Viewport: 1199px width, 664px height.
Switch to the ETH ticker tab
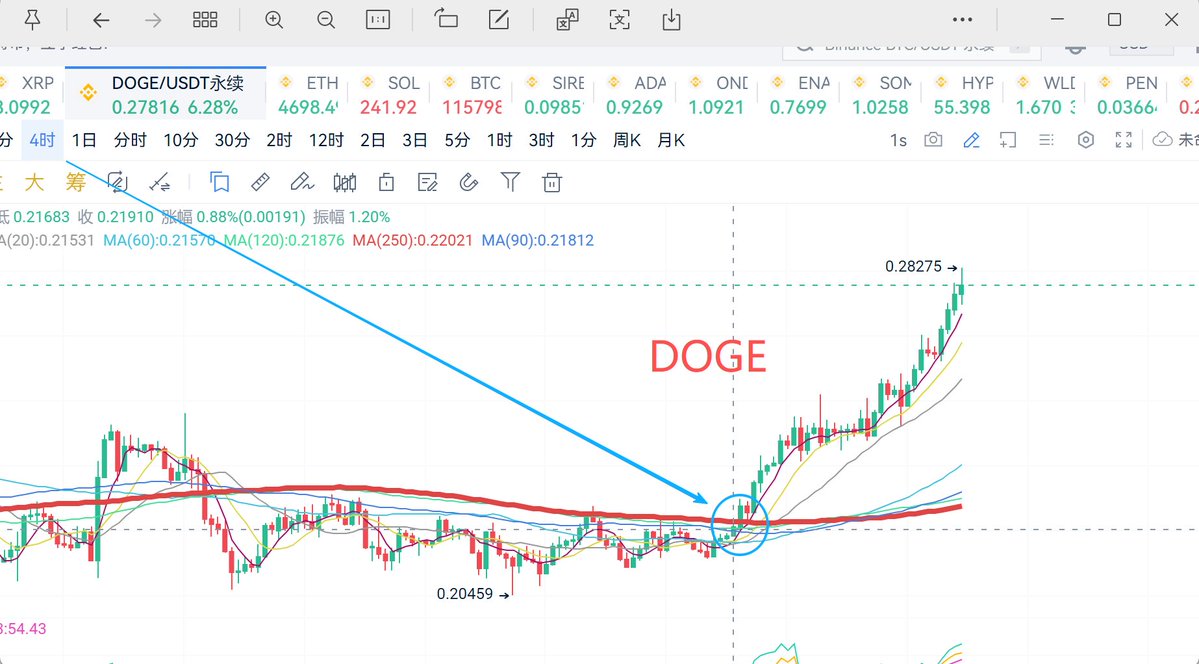tap(308, 95)
